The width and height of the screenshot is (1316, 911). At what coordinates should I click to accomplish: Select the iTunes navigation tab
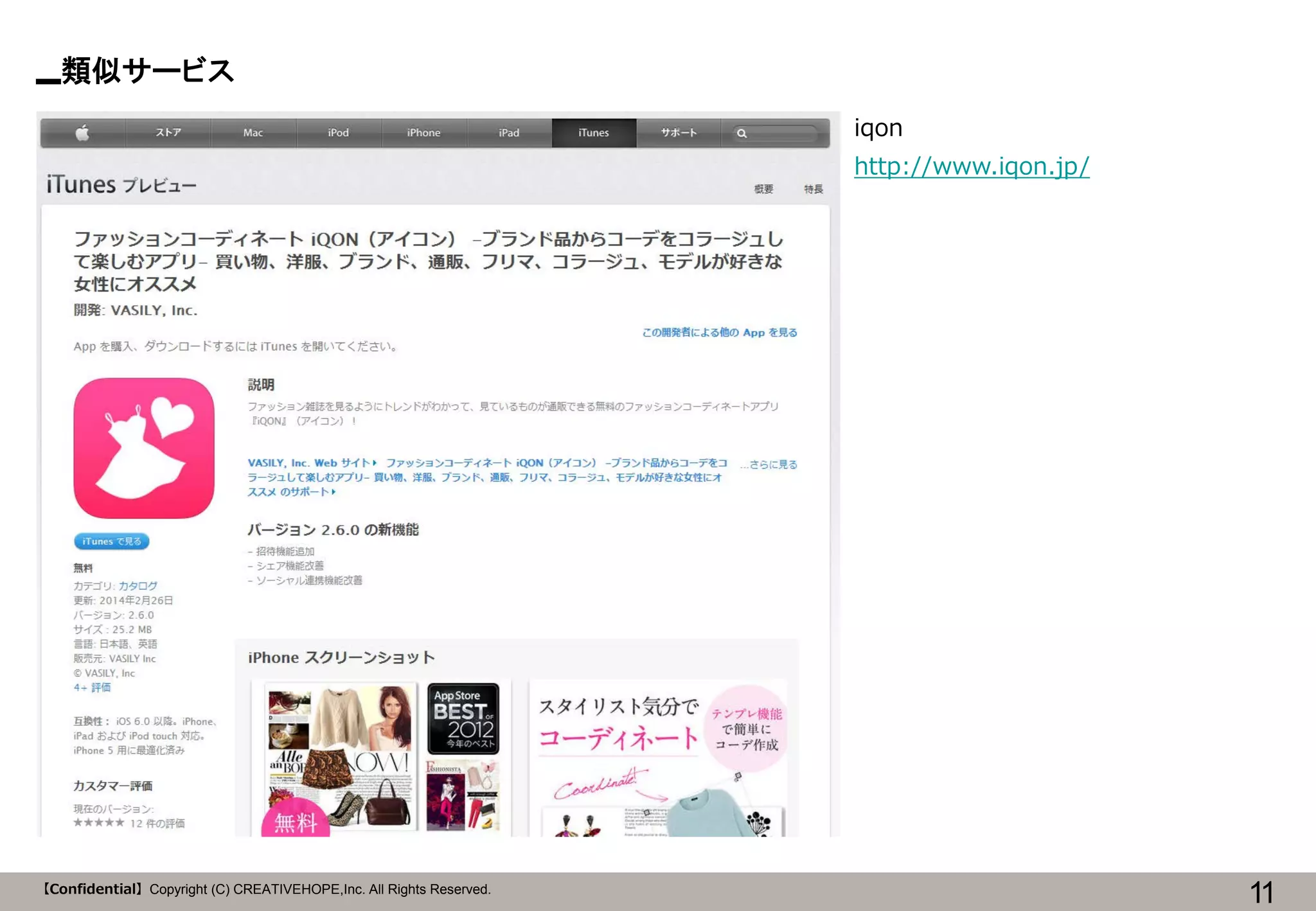594,133
